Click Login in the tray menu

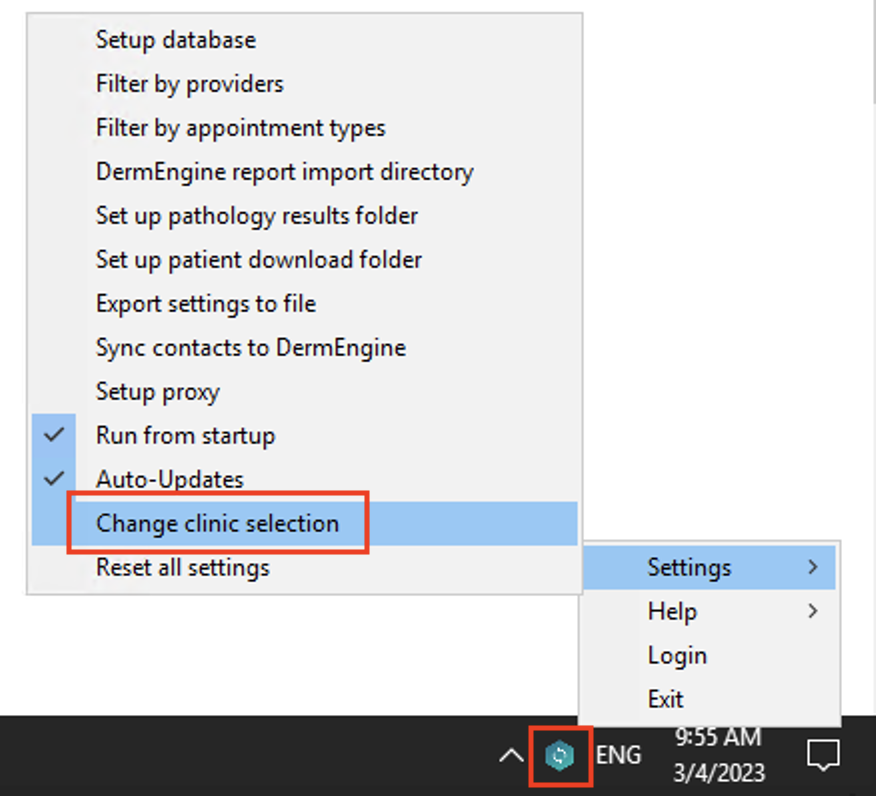677,655
